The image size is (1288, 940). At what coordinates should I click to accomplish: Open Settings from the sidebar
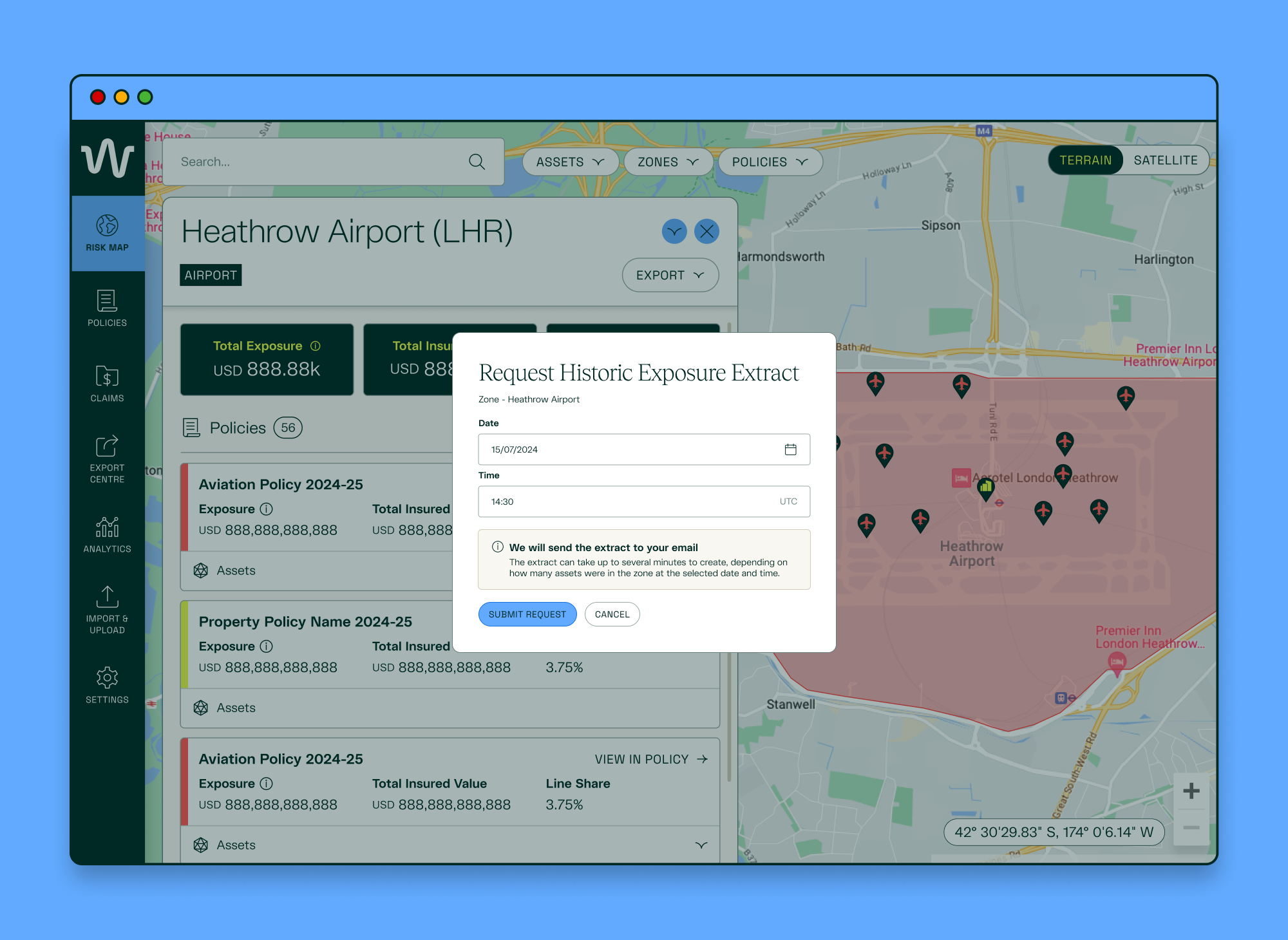[108, 685]
